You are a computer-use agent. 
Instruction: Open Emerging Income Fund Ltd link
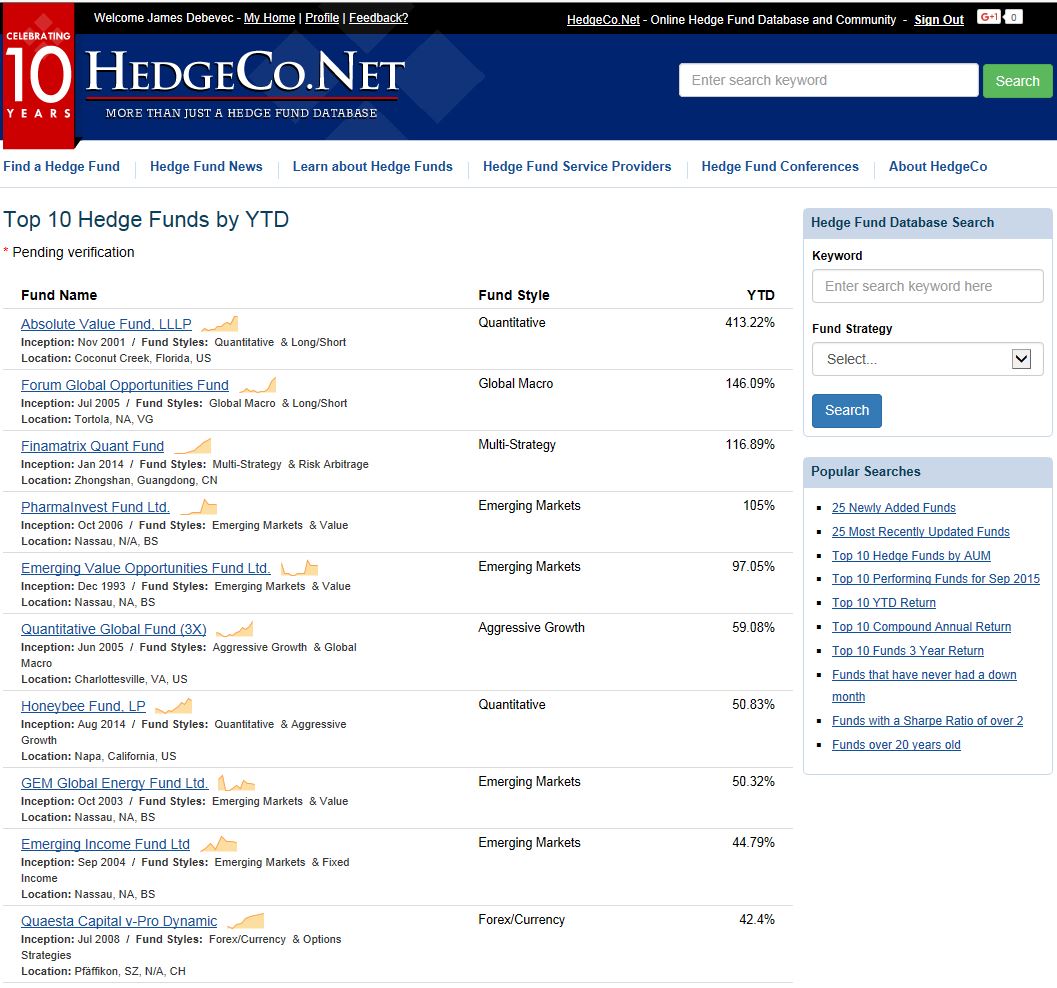[x=105, y=844]
